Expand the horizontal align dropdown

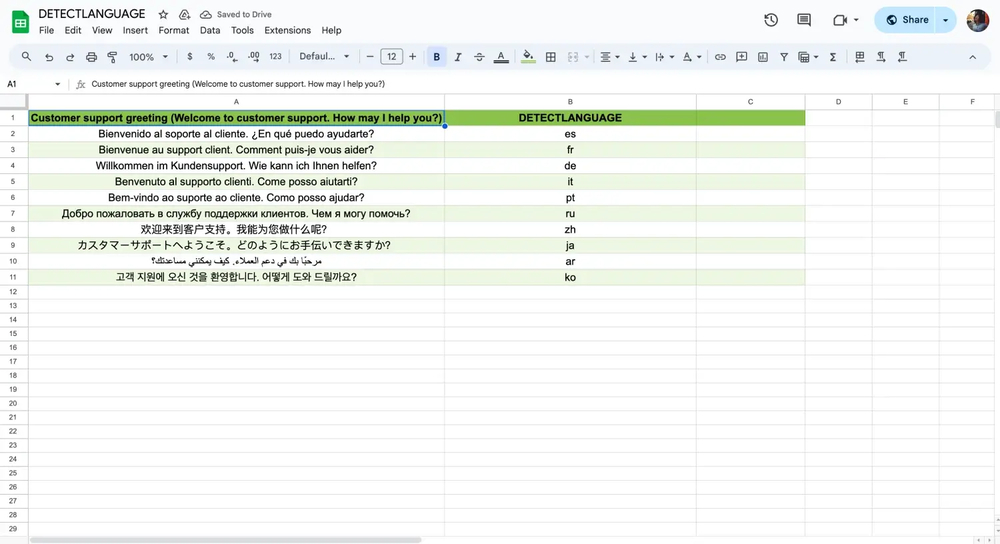coord(609,57)
